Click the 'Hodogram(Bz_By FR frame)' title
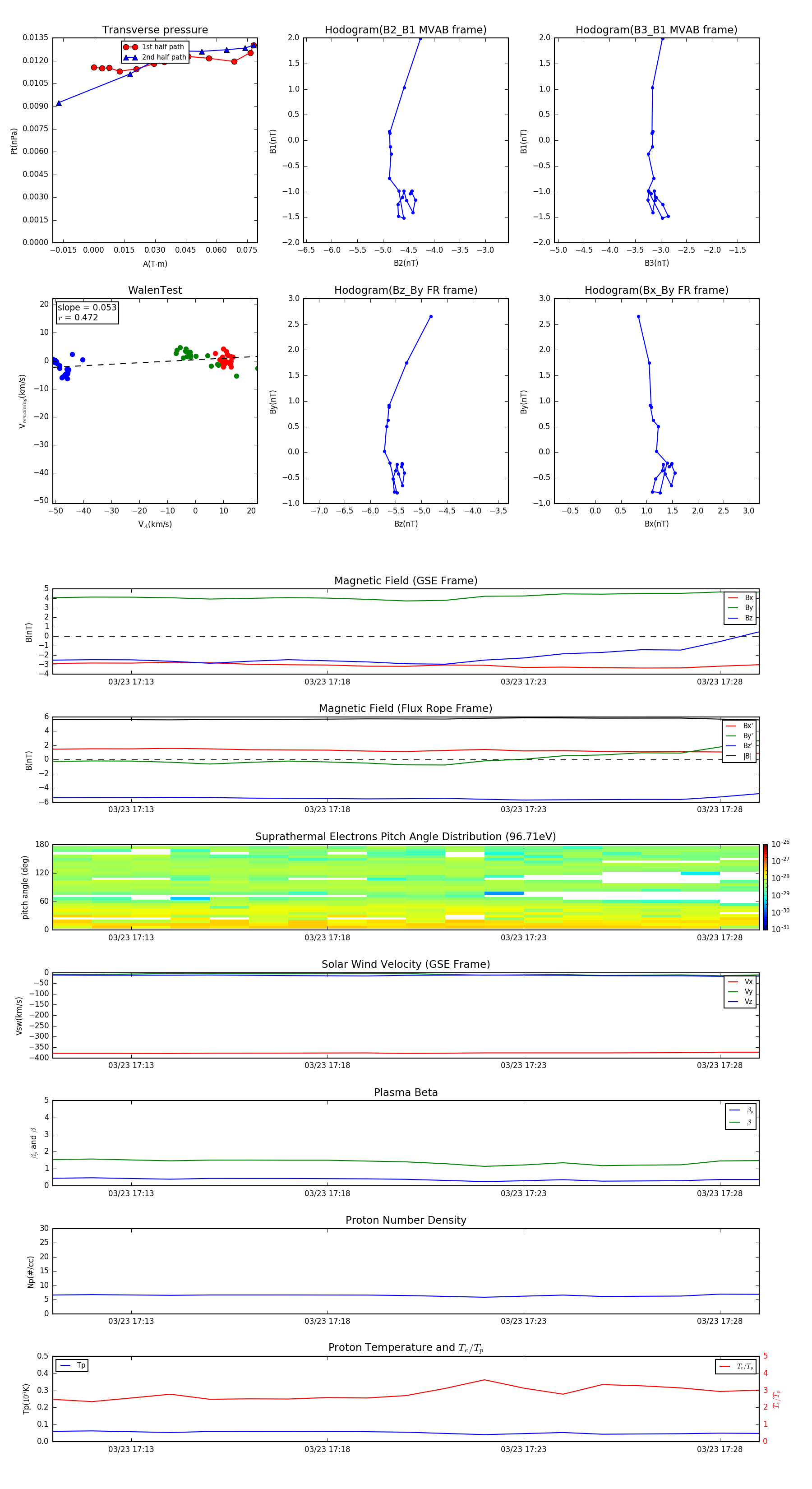The image size is (812, 1489). (406, 290)
